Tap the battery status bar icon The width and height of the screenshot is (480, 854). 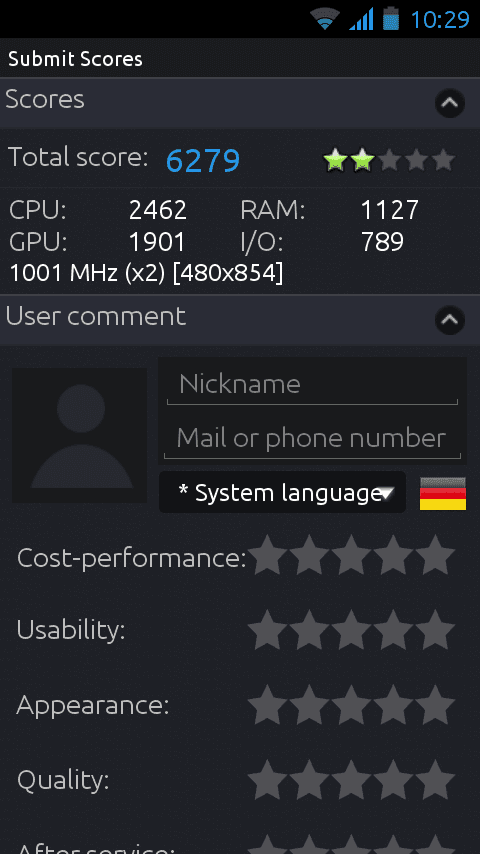click(x=391, y=19)
